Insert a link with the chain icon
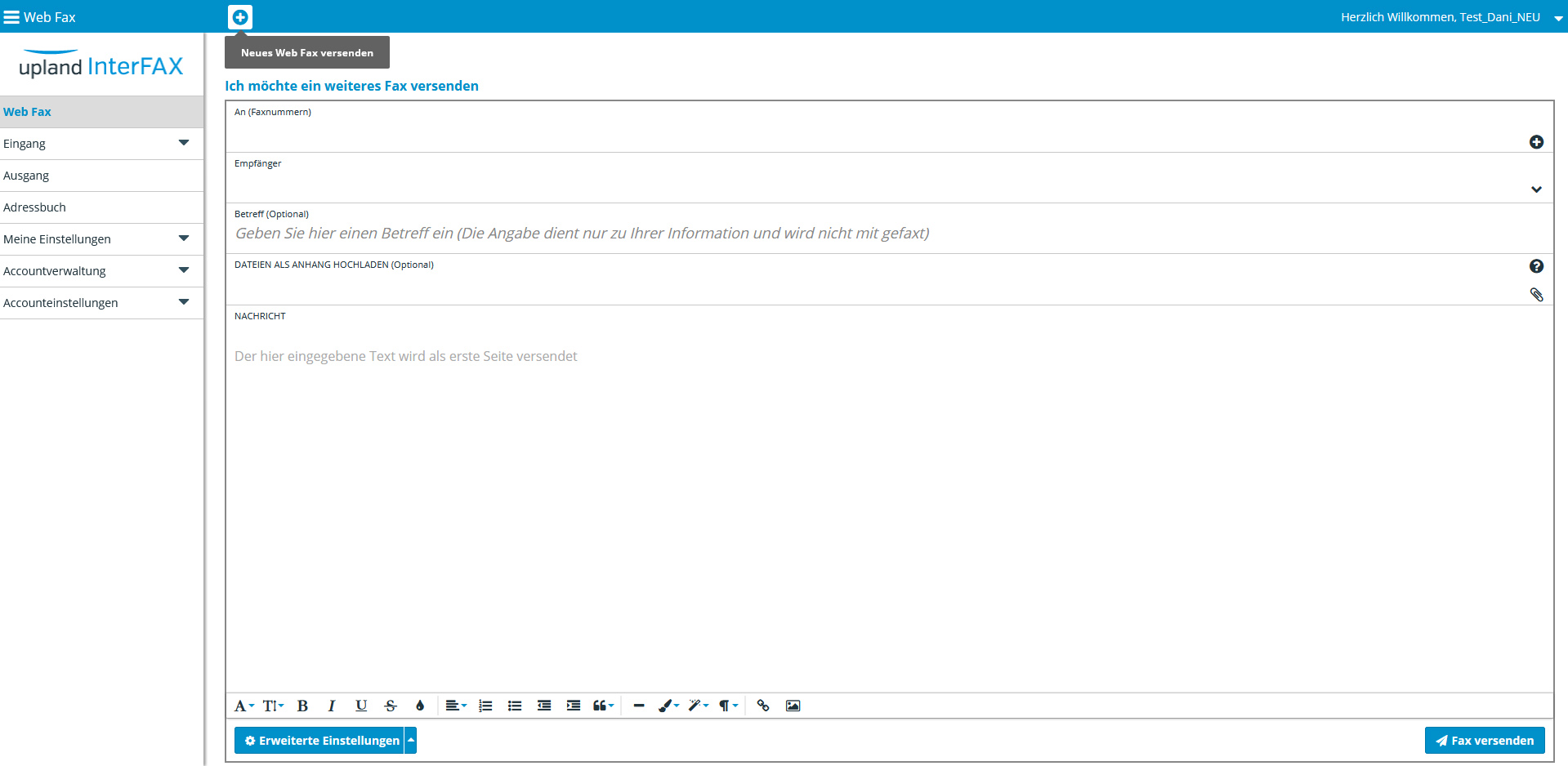This screenshot has height=766, width=1568. point(763,706)
